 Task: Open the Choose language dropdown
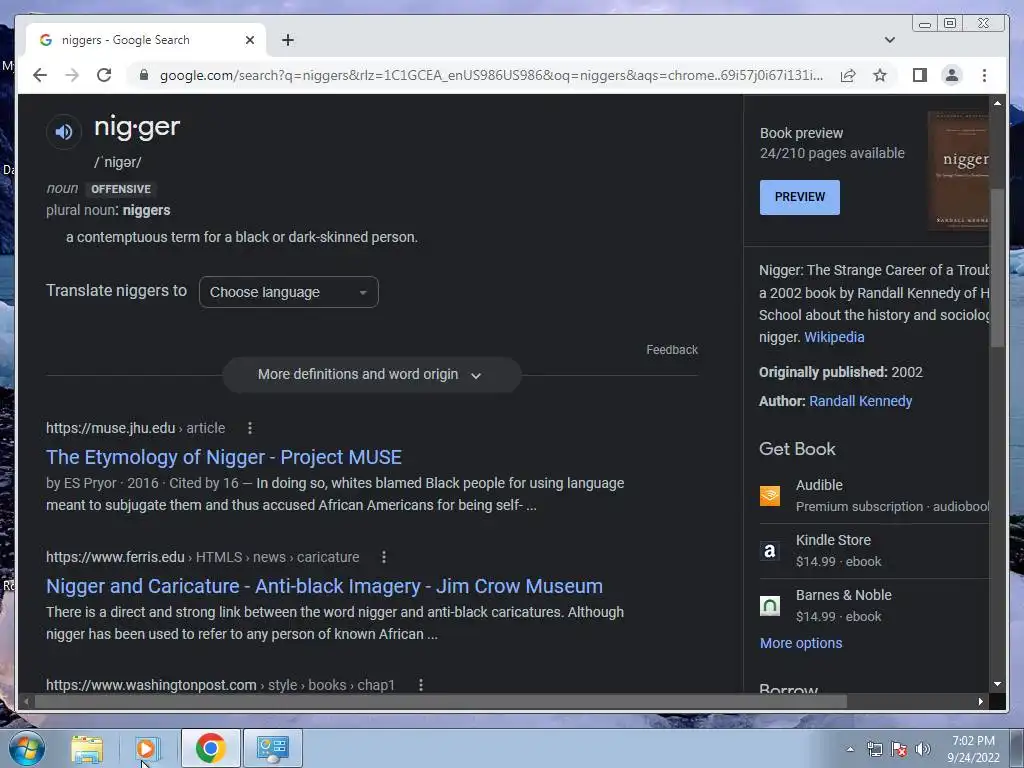(x=289, y=292)
